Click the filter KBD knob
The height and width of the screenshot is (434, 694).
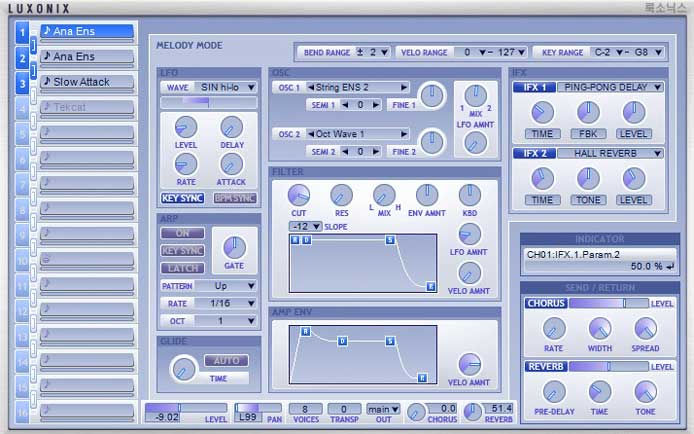coord(470,195)
